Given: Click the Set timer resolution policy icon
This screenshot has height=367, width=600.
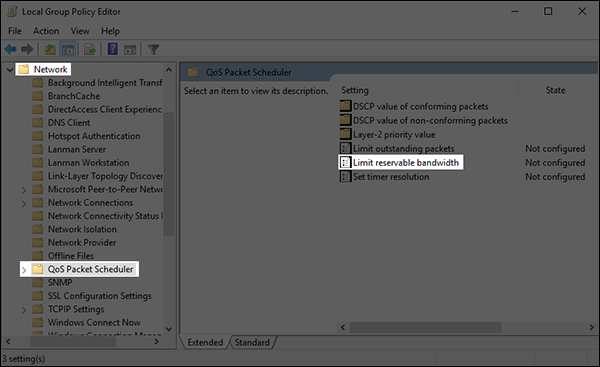Looking at the screenshot, I should click(346, 177).
